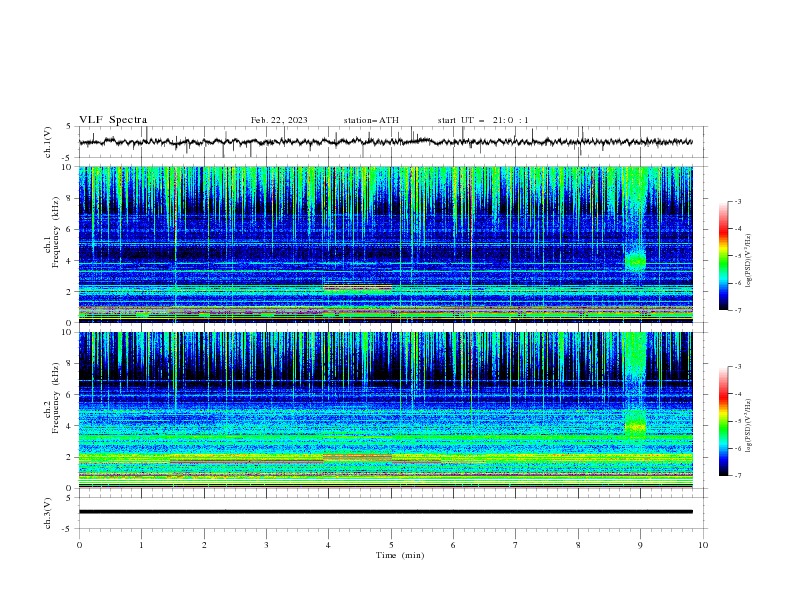
Task: Click time-axis tick label "7"
Action: pos(516,545)
